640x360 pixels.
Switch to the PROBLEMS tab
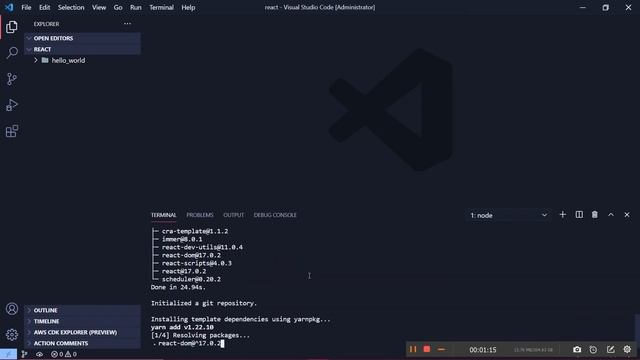coord(200,215)
